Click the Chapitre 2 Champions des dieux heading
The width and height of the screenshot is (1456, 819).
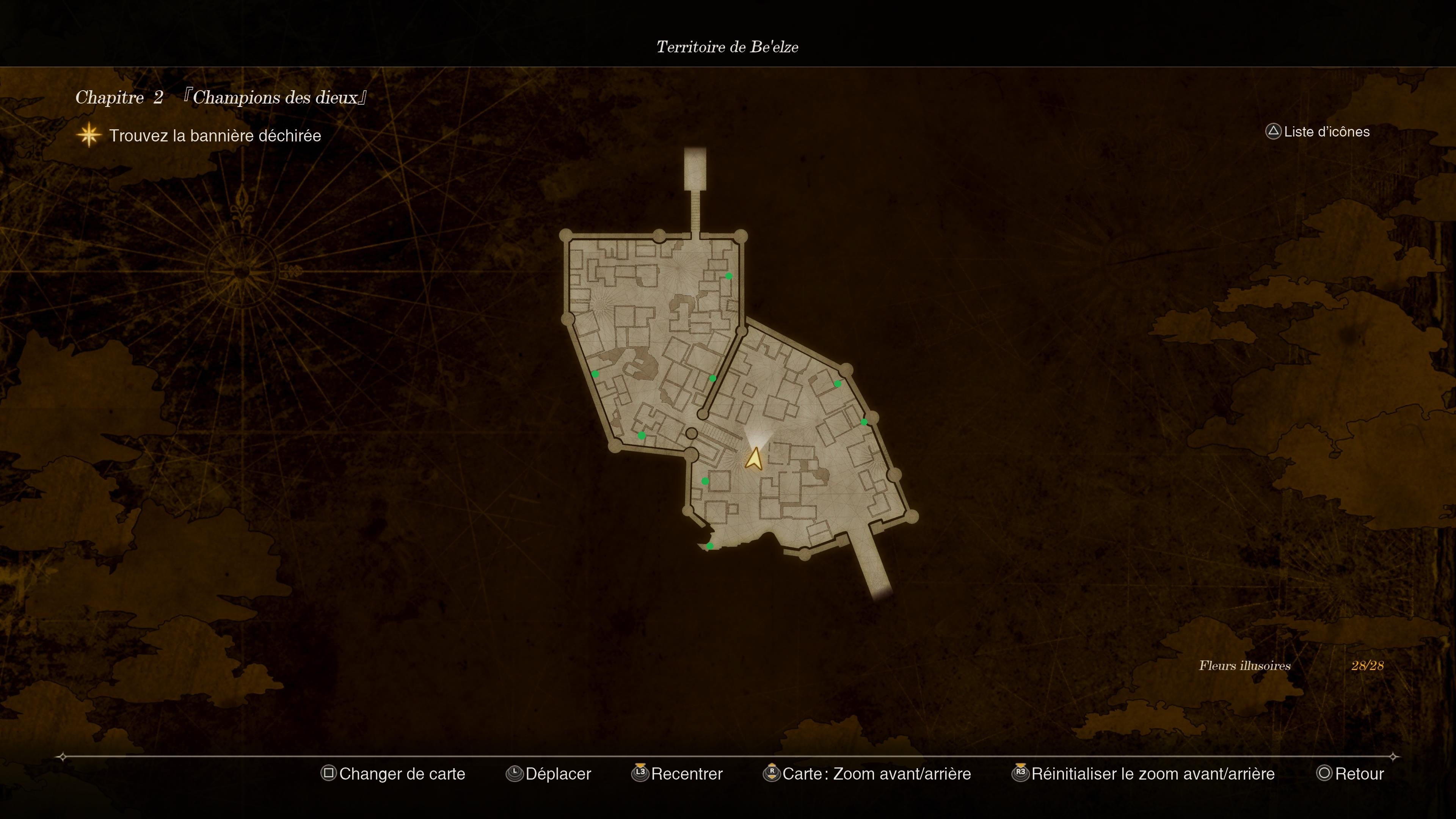pyautogui.click(x=221, y=97)
